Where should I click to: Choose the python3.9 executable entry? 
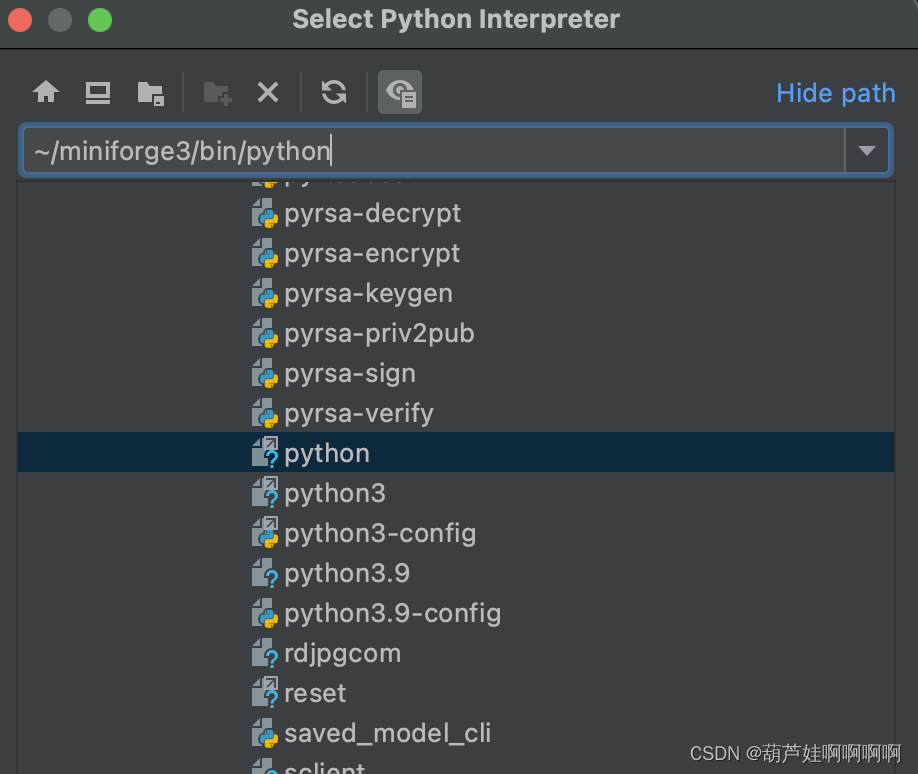pyautogui.click(x=346, y=573)
